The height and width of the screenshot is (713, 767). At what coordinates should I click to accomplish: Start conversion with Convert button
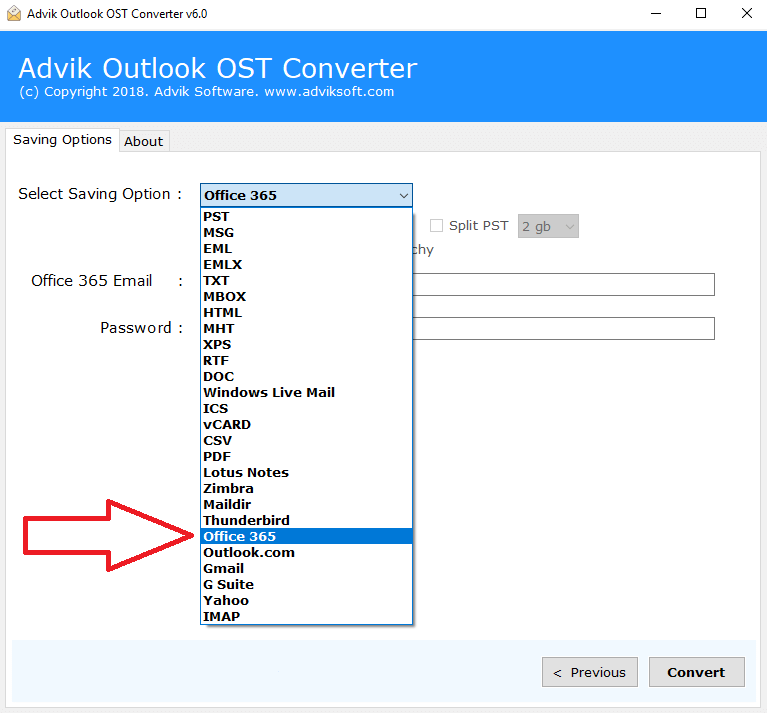point(697,672)
